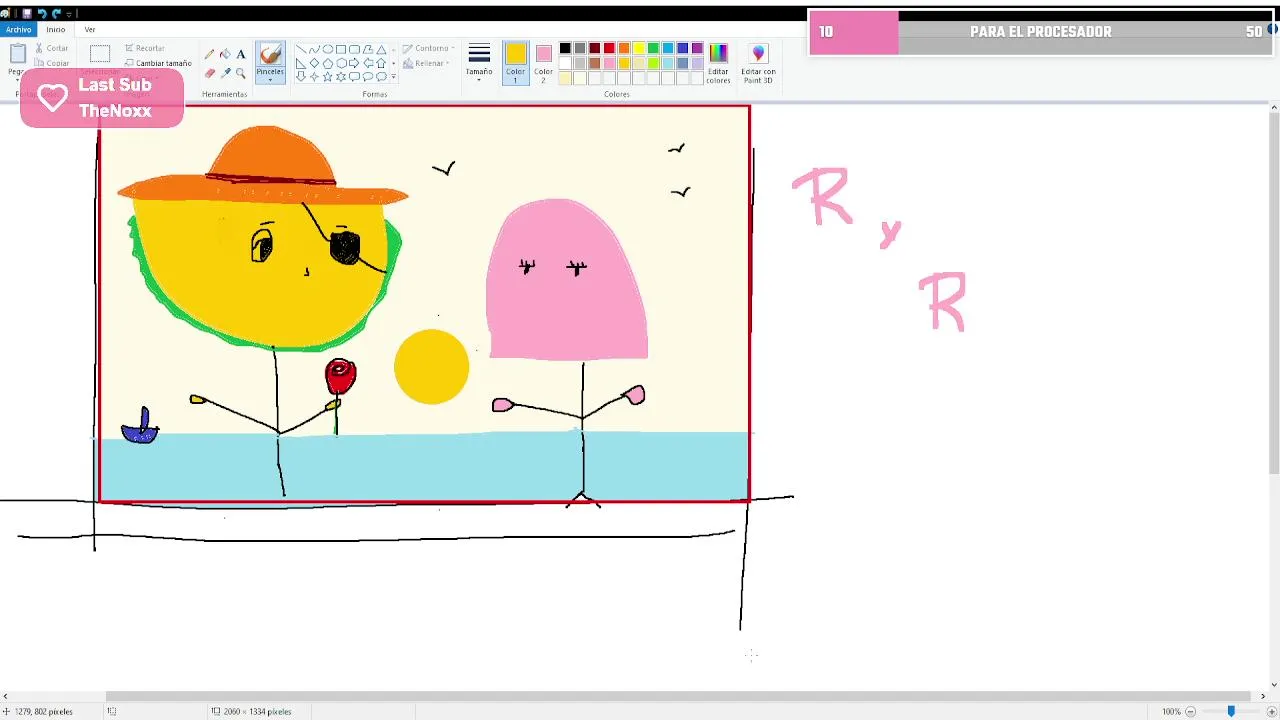Click the '1279, 802 píxeles' cursor position text

click(44, 711)
